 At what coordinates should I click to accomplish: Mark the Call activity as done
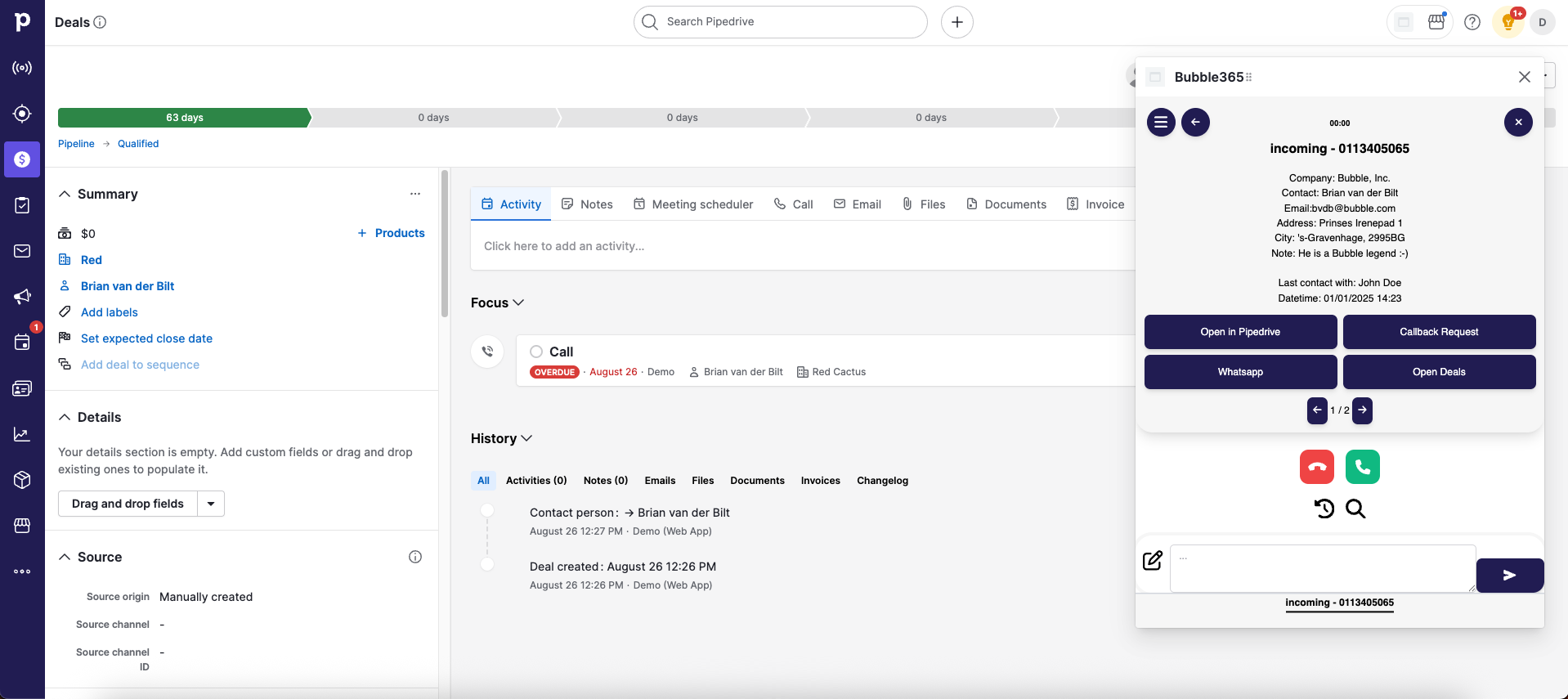(536, 352)
